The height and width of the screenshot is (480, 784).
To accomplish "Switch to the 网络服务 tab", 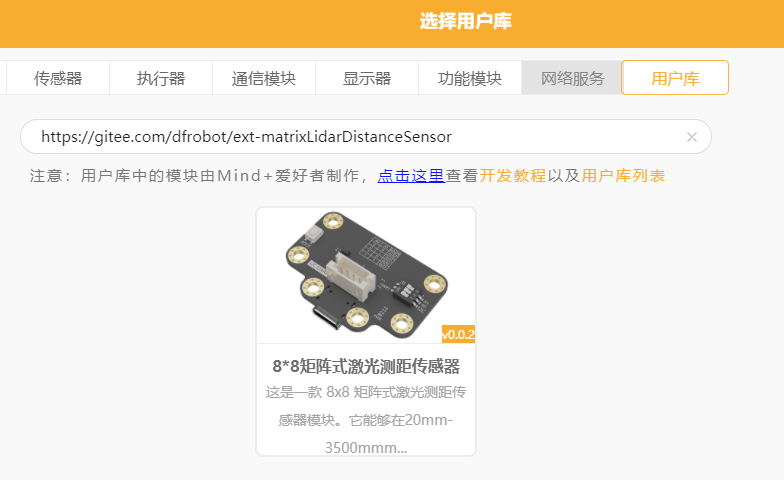I will pyautogui.click(x=572, y=78).
